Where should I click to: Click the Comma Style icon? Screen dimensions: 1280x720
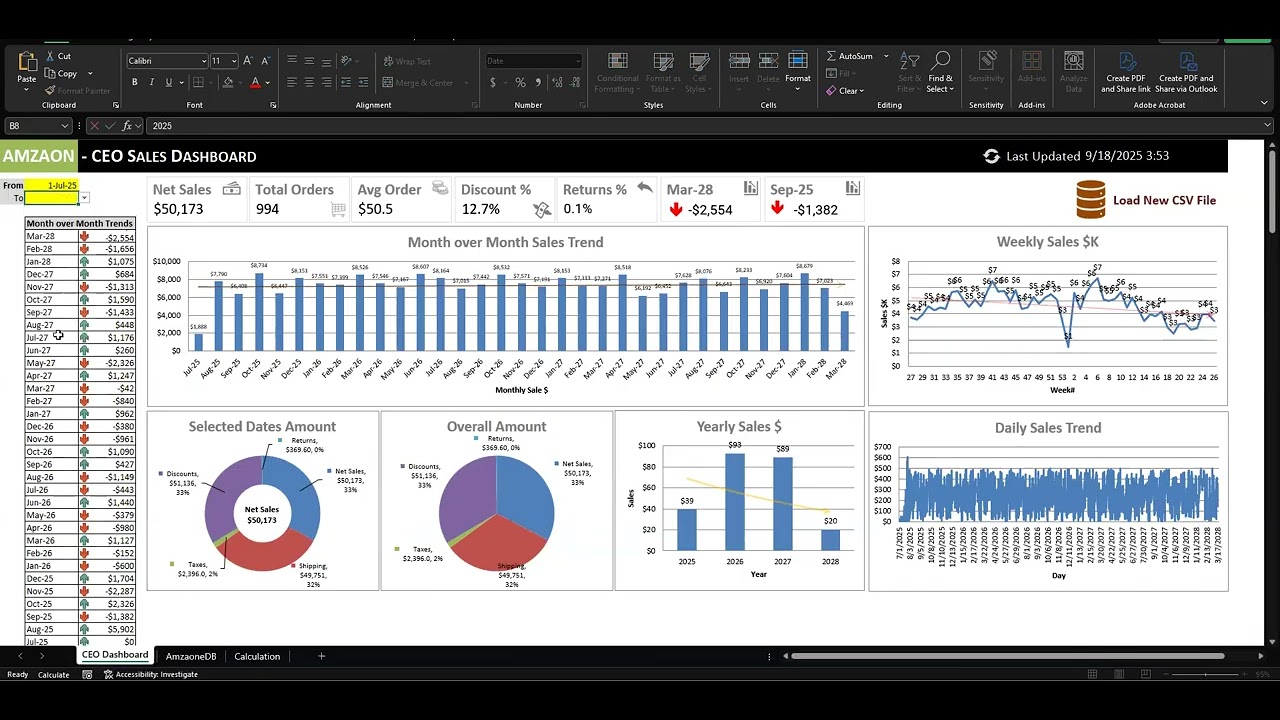[538, 82]
